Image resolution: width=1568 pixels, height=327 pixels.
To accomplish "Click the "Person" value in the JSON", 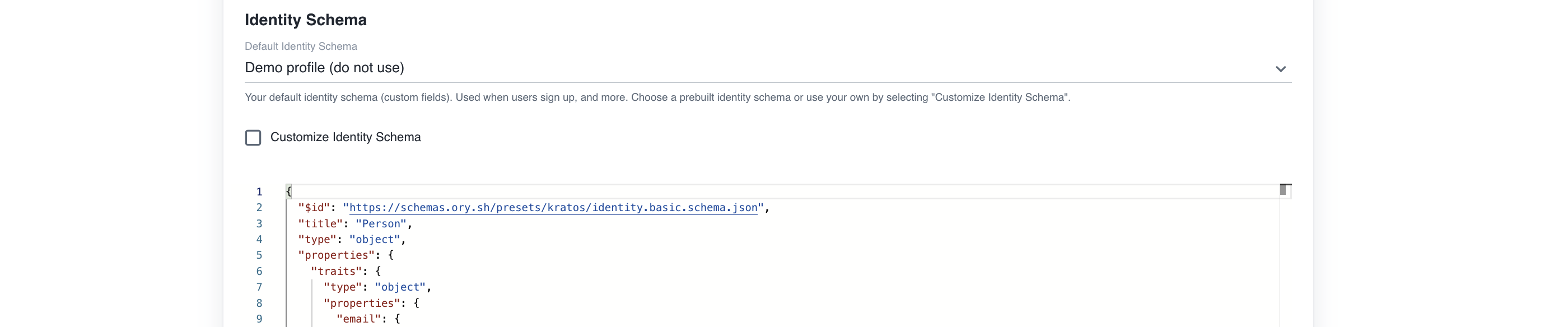I will (381, 224).
